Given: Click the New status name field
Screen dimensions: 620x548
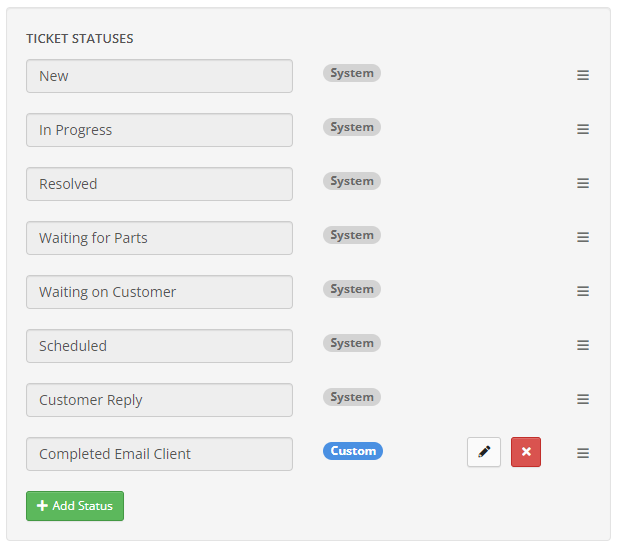Looking at the screenshot, I should coord(159,76).
